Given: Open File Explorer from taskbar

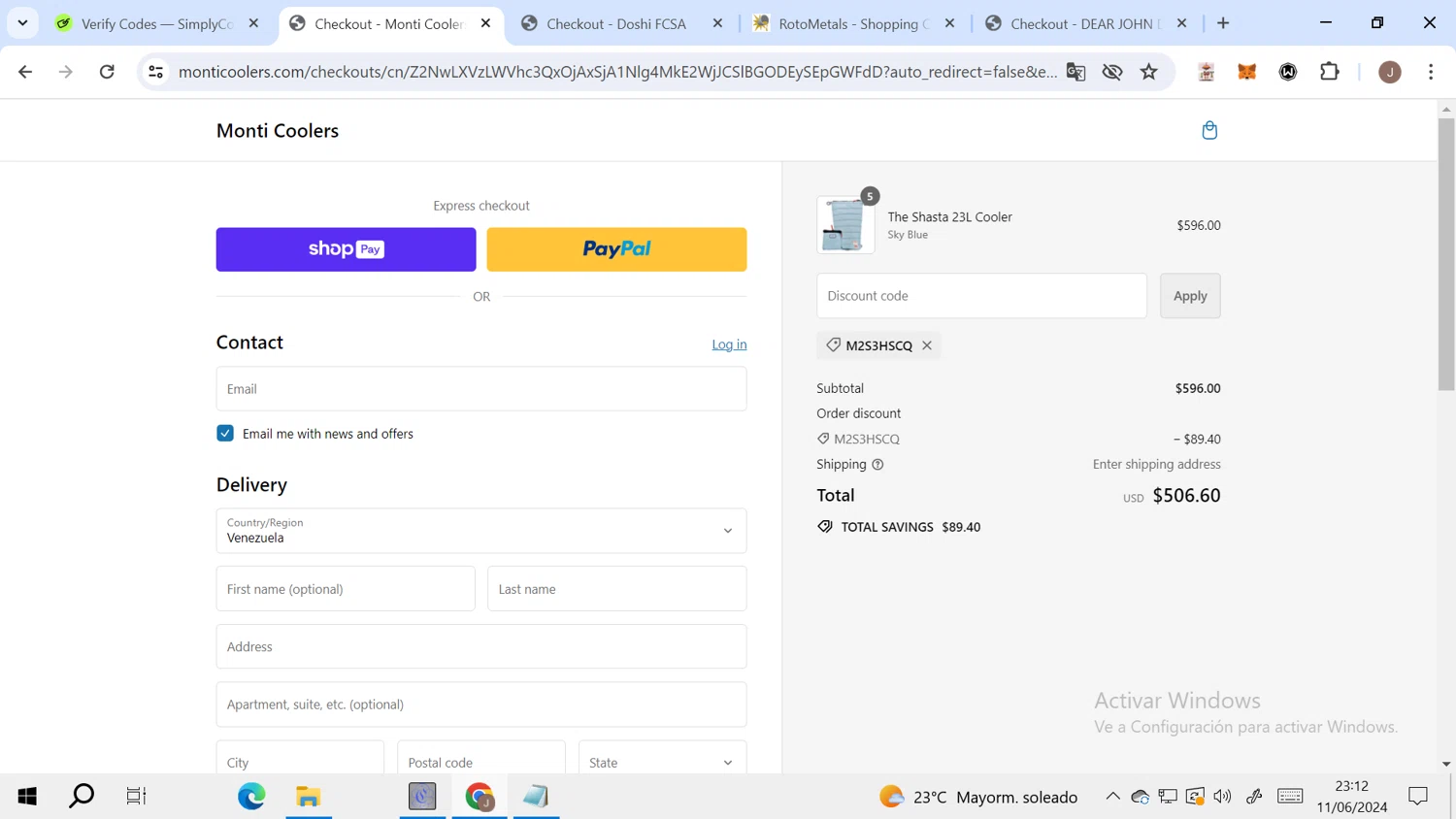Looking at the screenshot, I should coord(309,797).
